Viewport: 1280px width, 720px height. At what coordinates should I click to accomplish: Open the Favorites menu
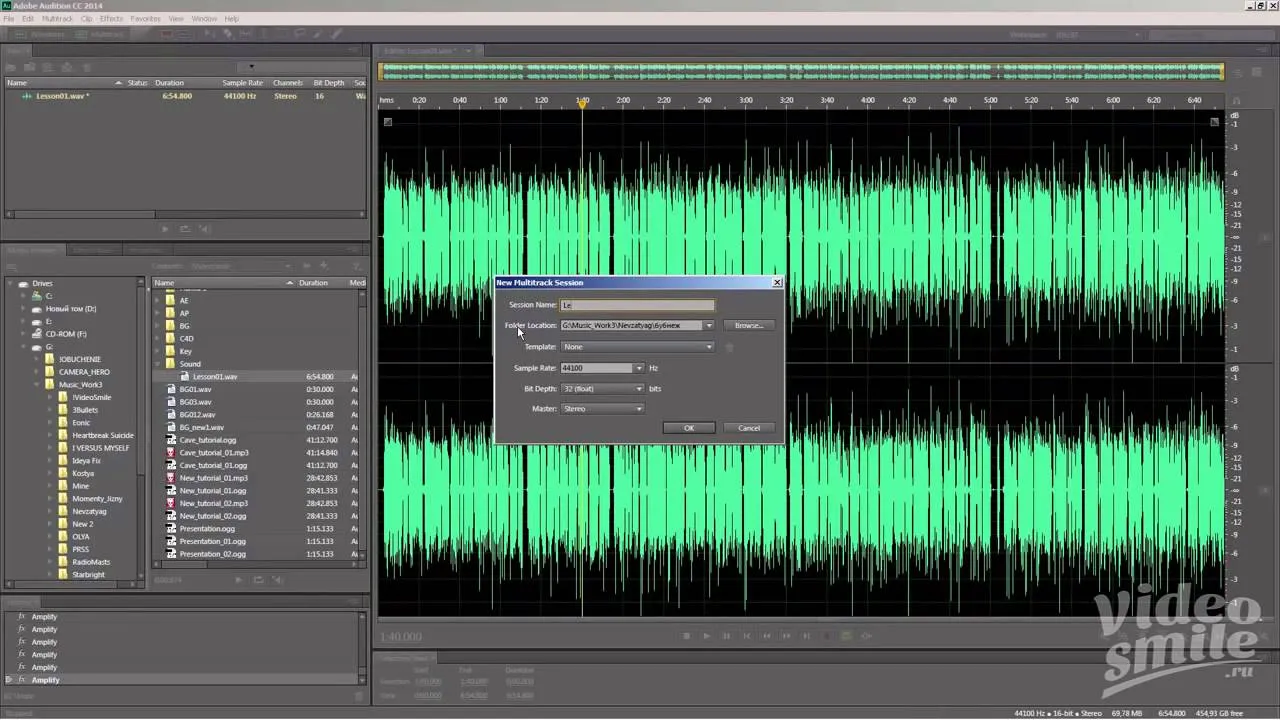click(145, 19)
